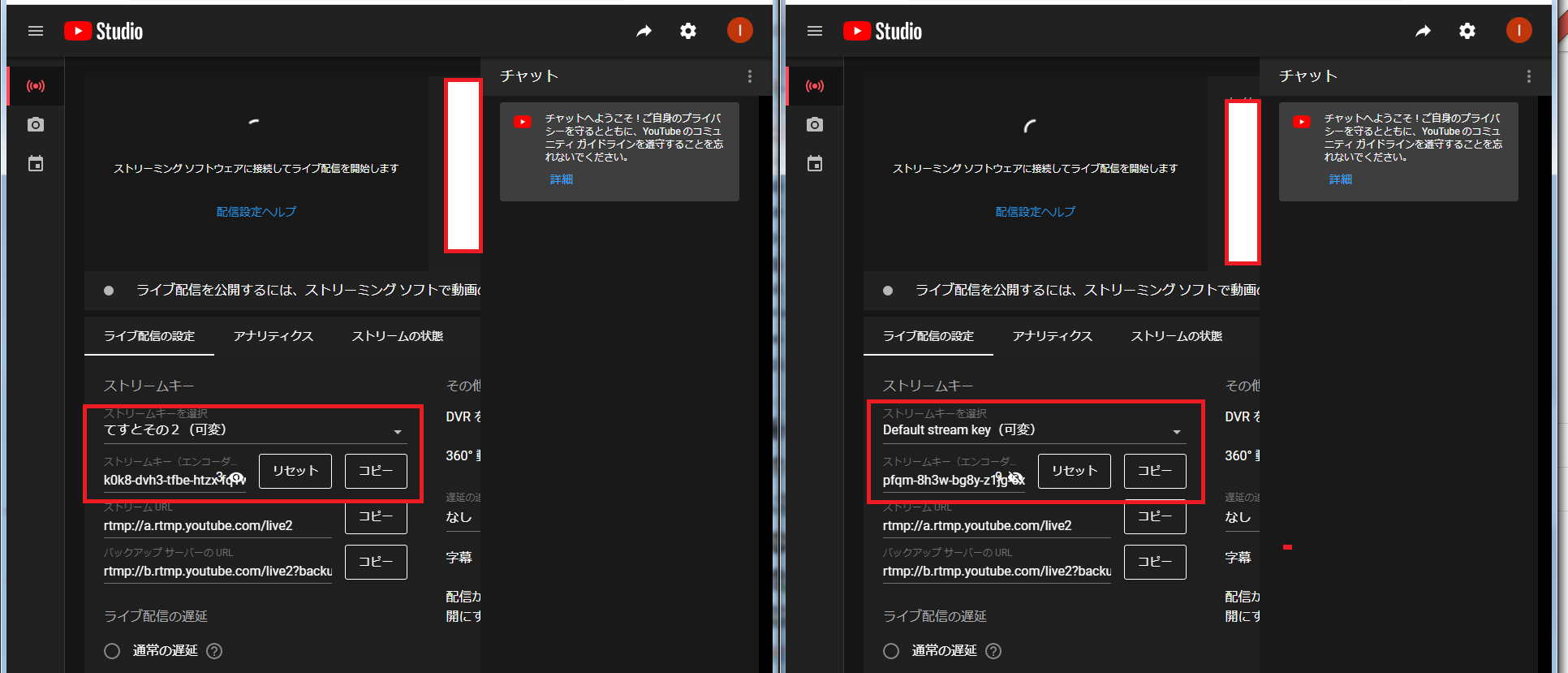1568x673 pixels.
Task: Switch to アナリティクス tab in right window
Action: [1053, 336]
